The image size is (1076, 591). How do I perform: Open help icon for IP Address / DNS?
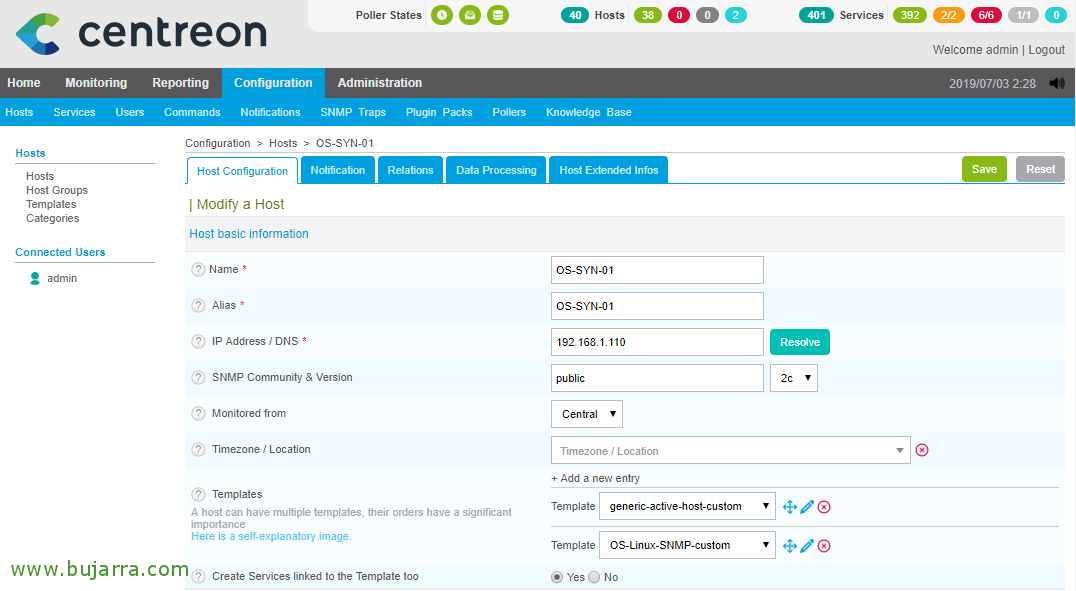coord(198,341)
